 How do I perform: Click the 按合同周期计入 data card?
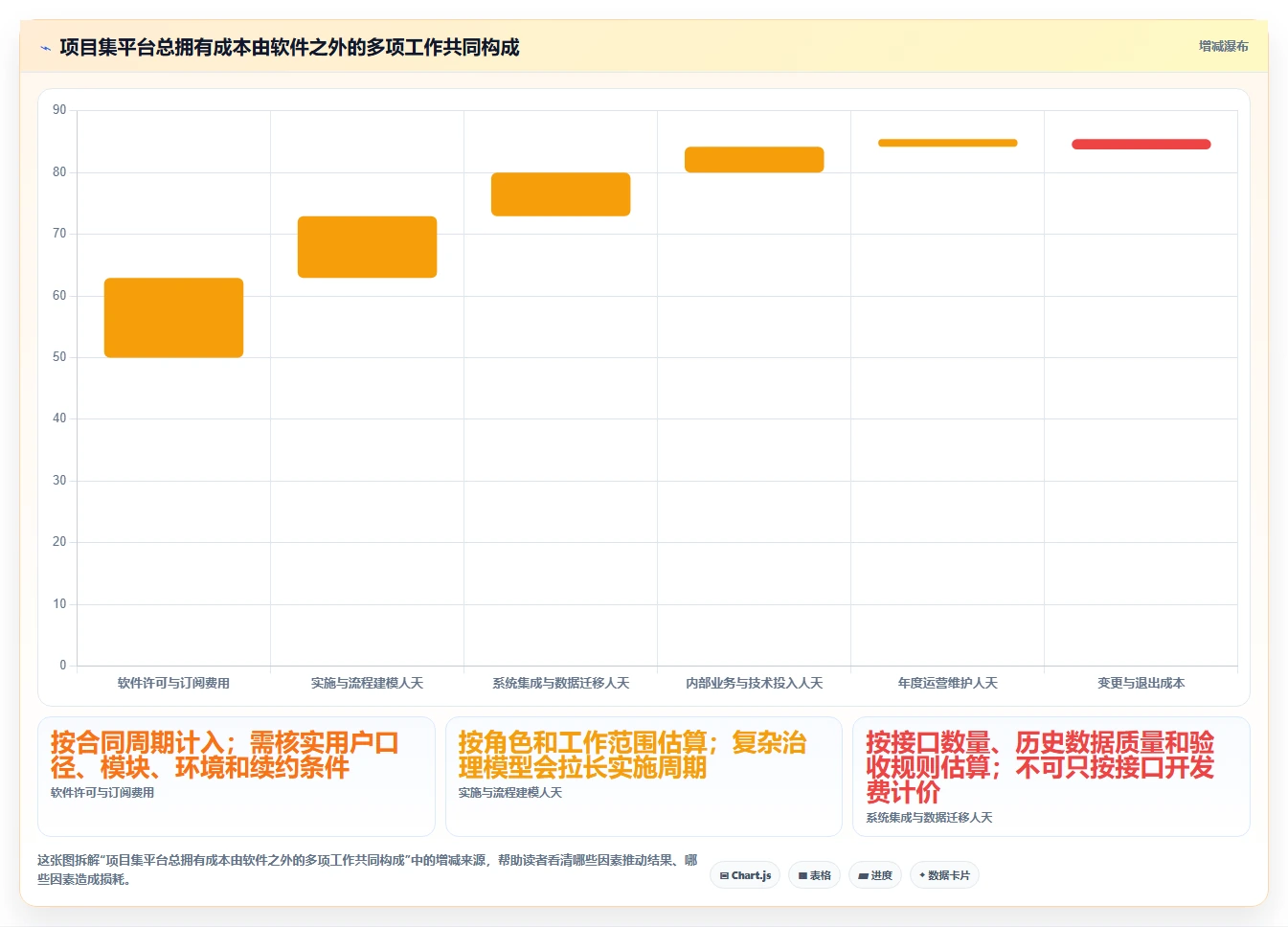[x=236, y=776]
